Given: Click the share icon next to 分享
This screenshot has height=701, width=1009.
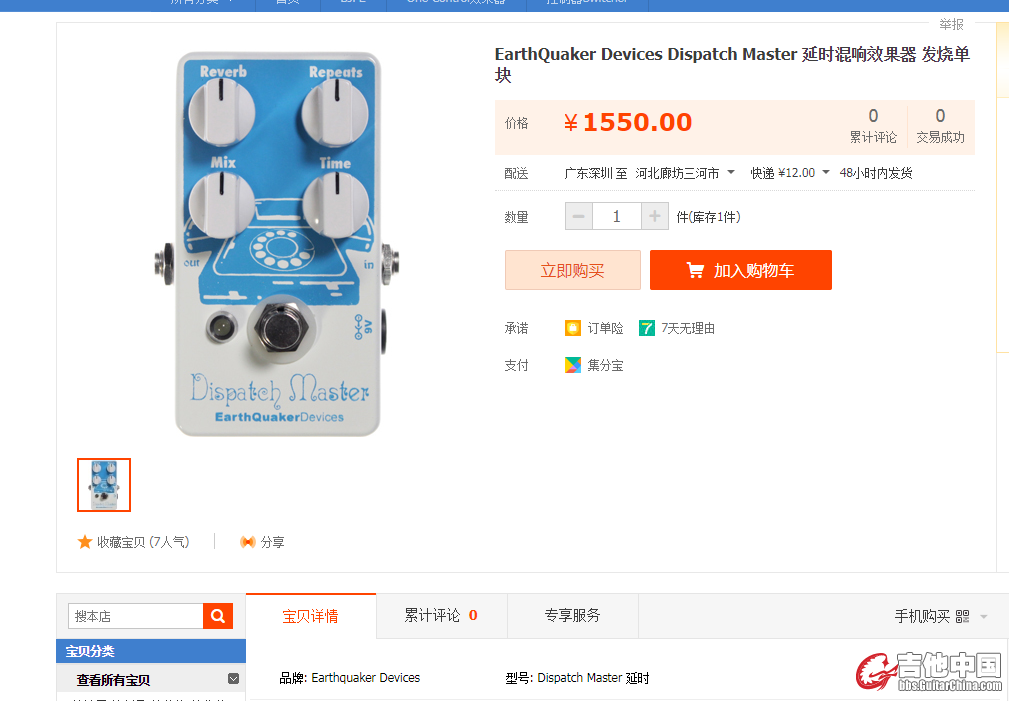Looking at the screenshot, I should coord(248,542).
